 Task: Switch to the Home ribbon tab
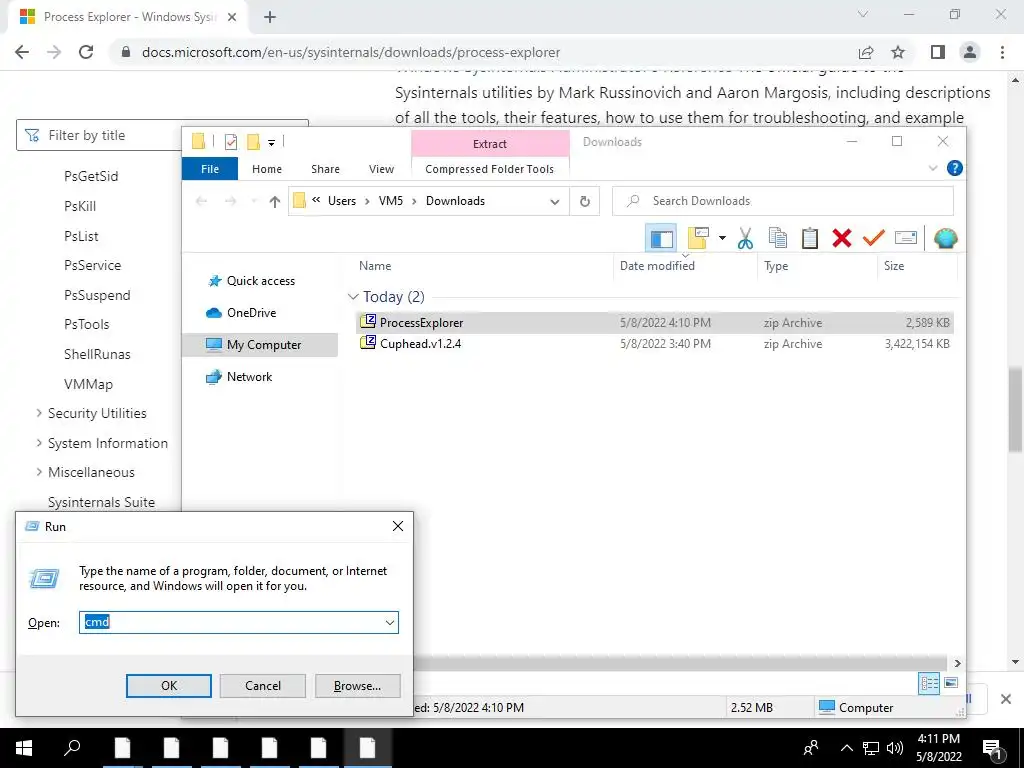[x=267, y=168]
